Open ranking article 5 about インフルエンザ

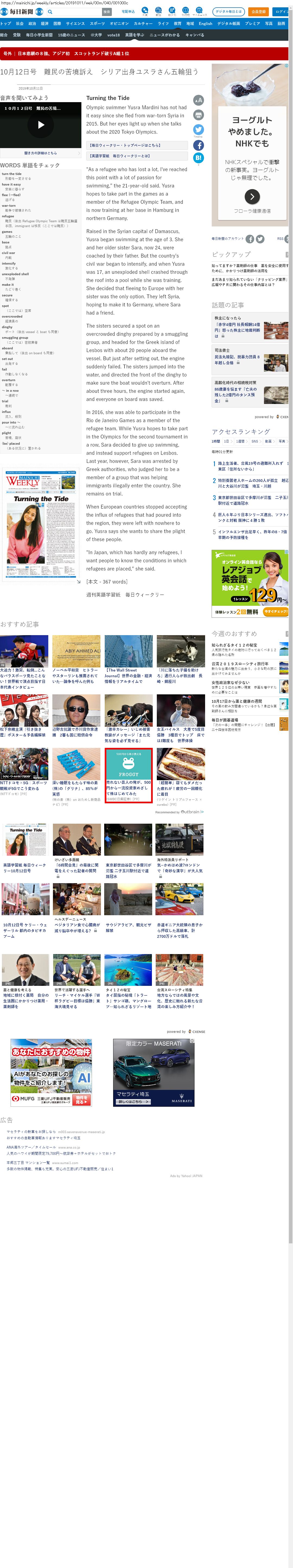pos(252,534)
